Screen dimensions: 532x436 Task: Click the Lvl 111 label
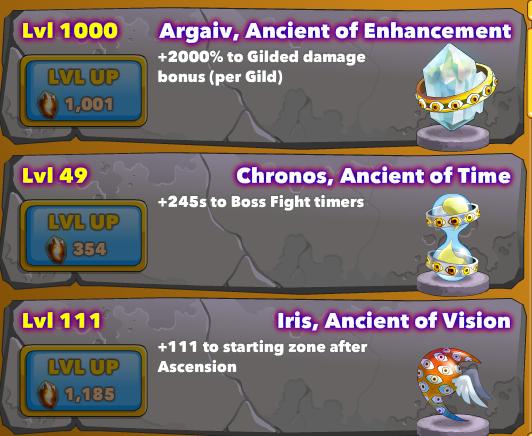tap(61, 320)
